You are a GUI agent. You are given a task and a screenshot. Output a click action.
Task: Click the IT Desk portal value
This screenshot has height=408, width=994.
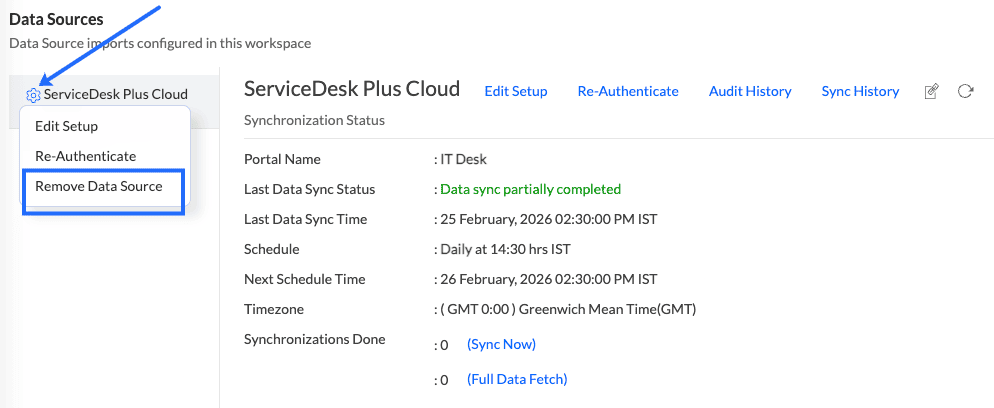coord(463,159)
